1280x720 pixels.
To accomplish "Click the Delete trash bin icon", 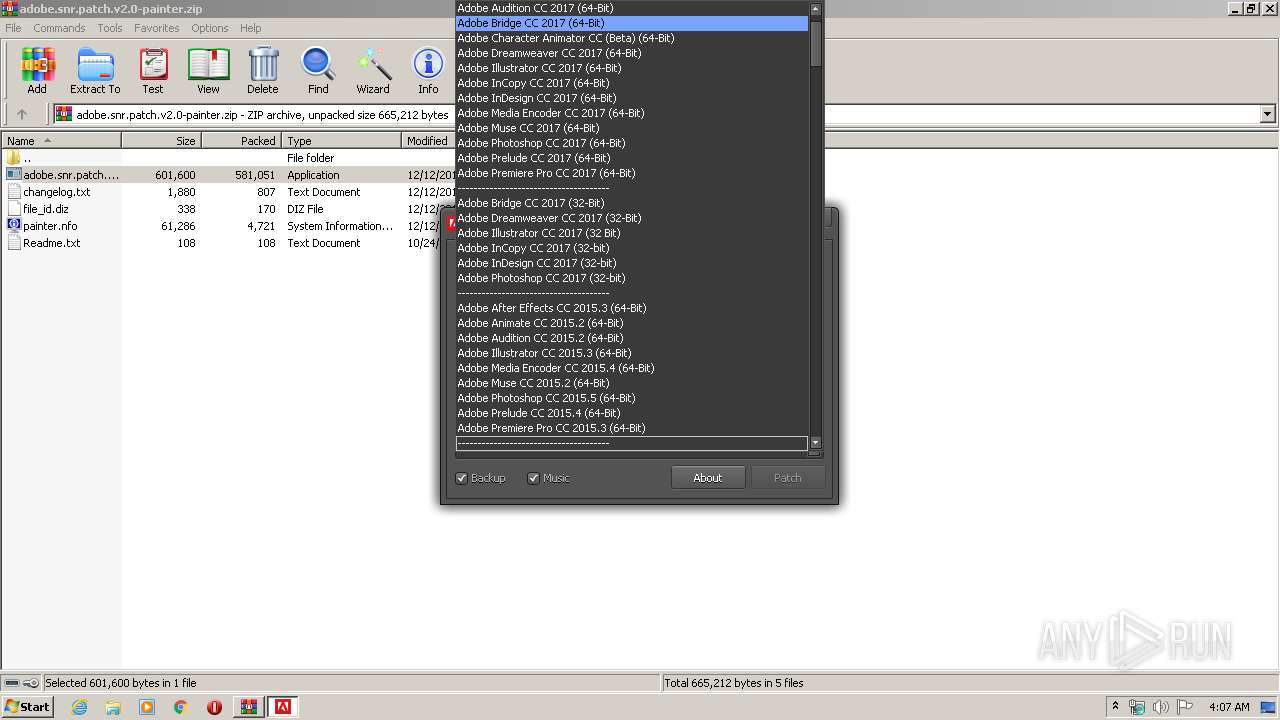I will 263,71.
